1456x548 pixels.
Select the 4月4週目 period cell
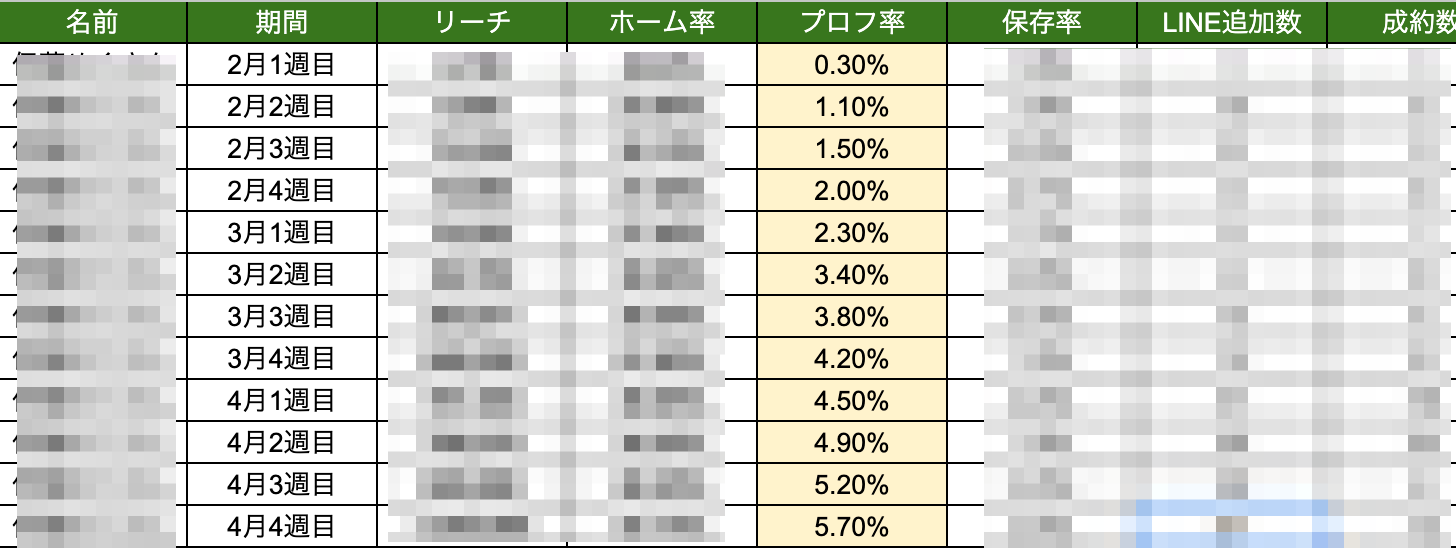282,526
